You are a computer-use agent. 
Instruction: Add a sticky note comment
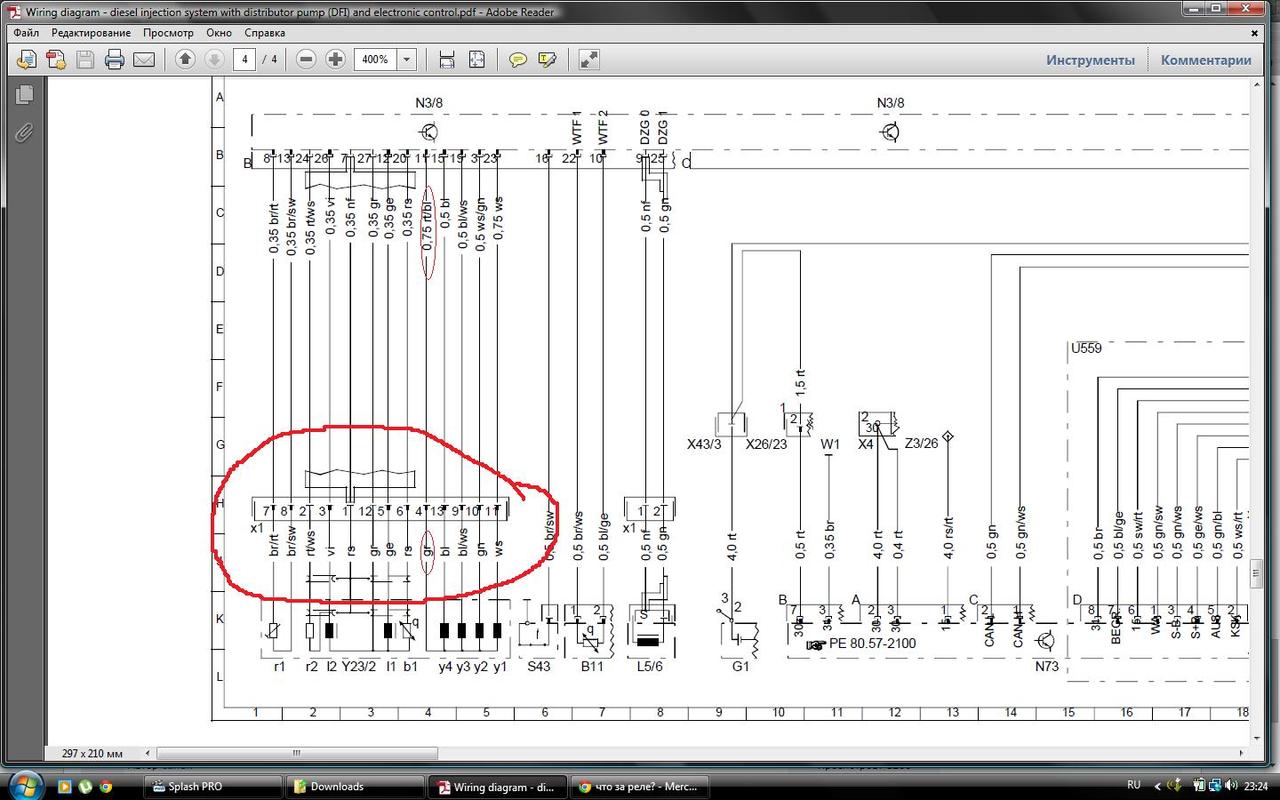coord(517,60)
